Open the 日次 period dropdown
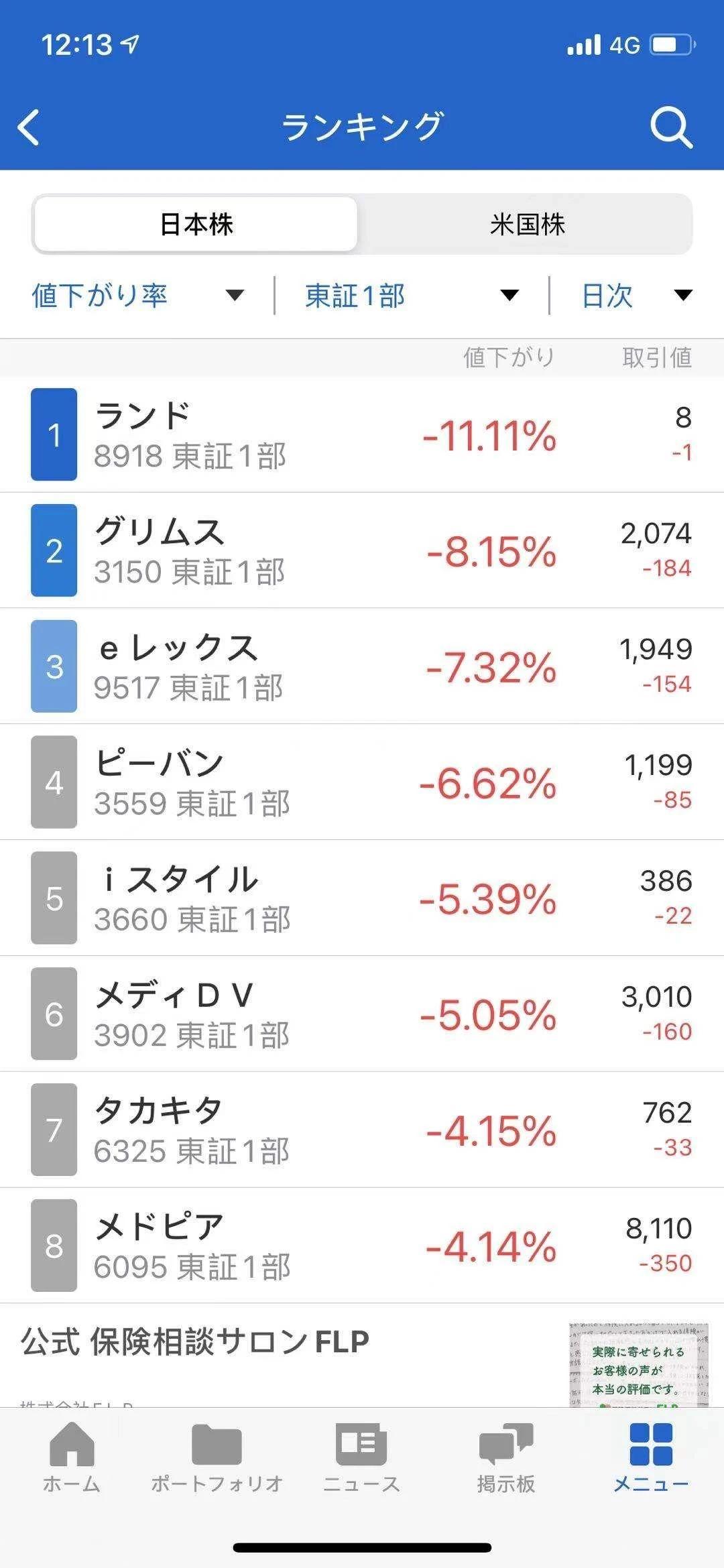724x1568 pixels. [636, 296]
